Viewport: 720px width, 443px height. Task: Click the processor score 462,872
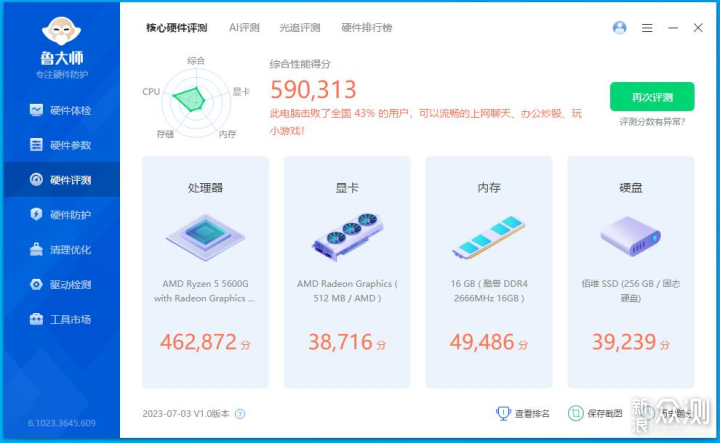[x=198, y=342]
